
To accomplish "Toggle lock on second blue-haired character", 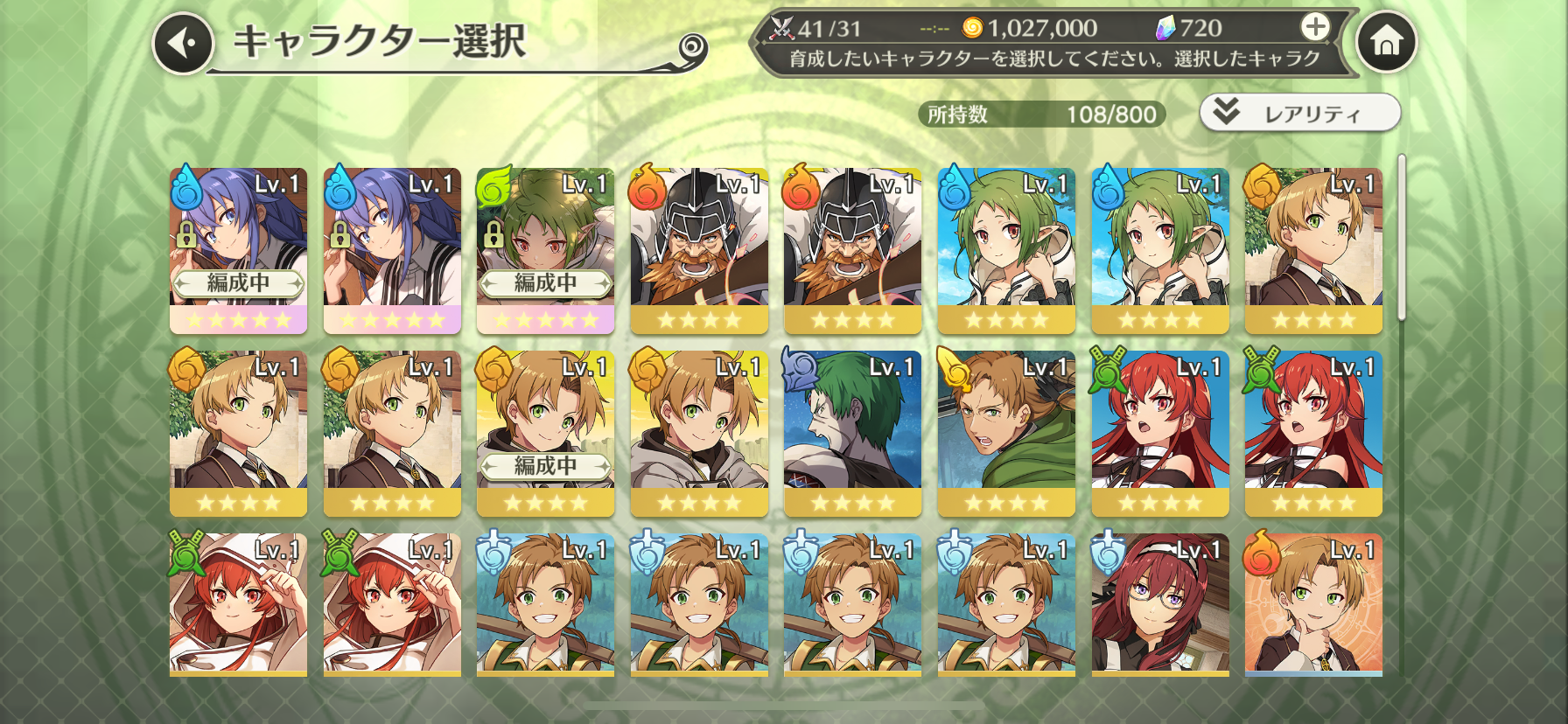I will click(339, 235).
